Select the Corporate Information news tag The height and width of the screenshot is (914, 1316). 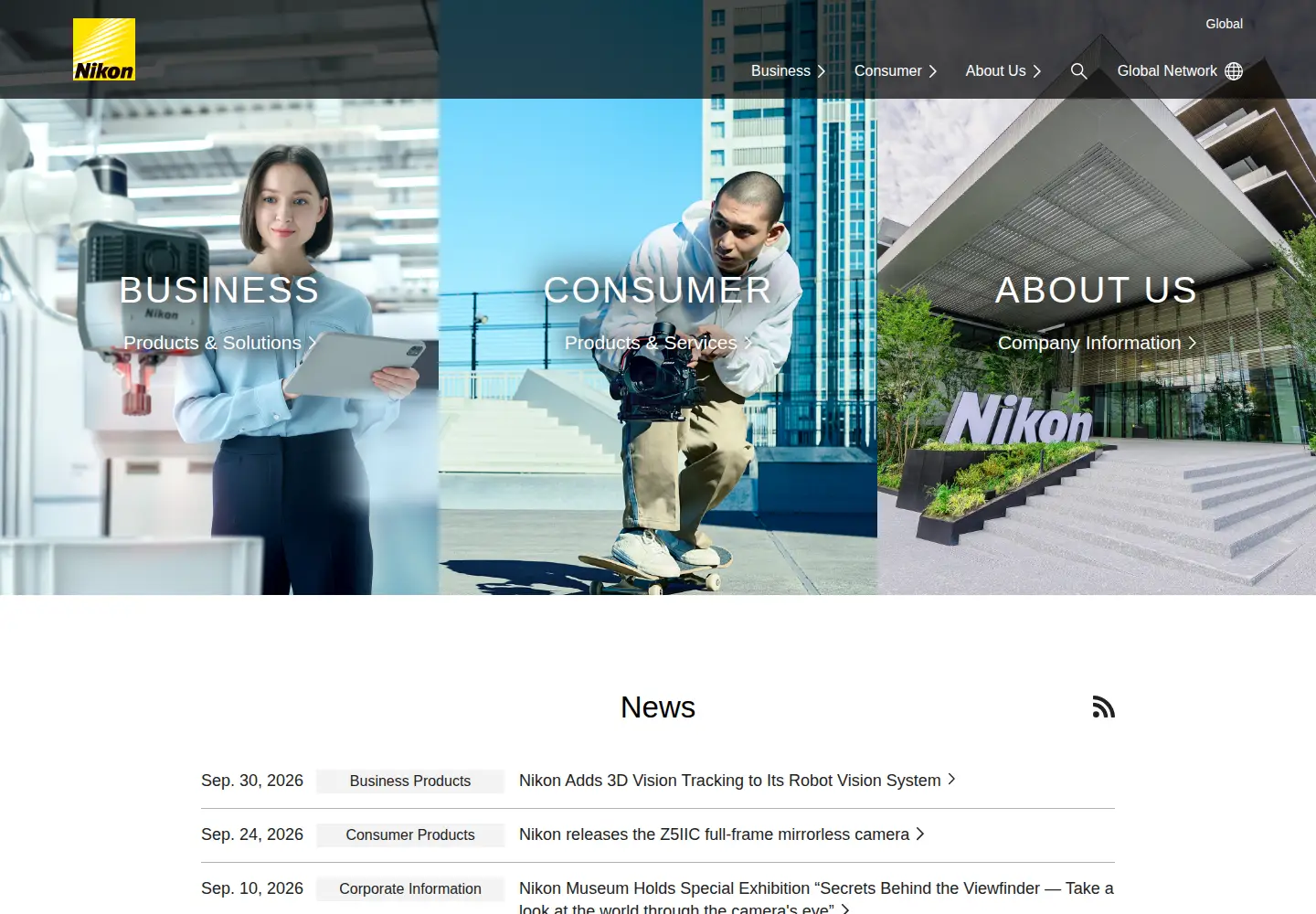[x=410, y=888]
